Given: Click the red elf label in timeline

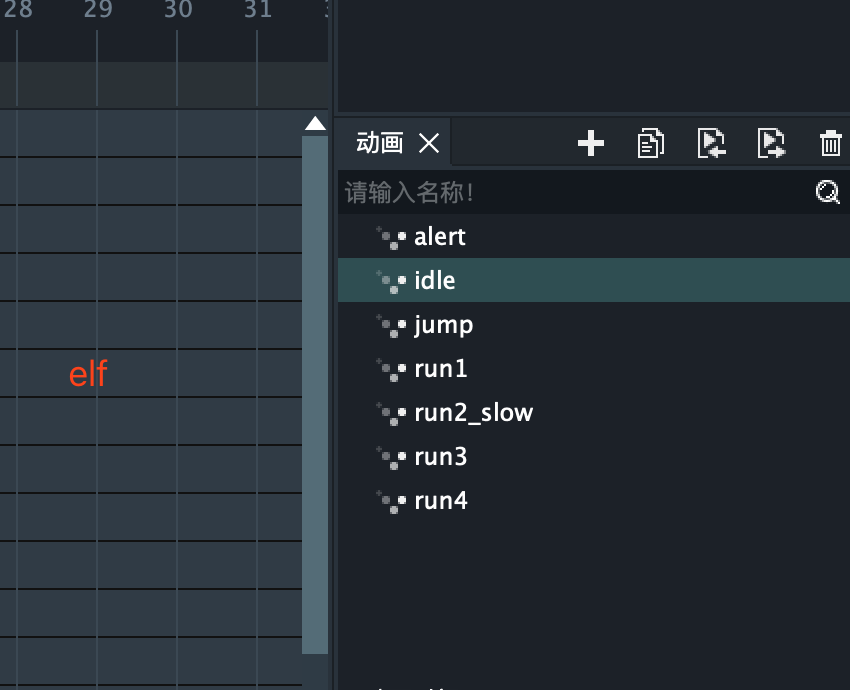Looking at the screenshot, I should click(88, 375).
